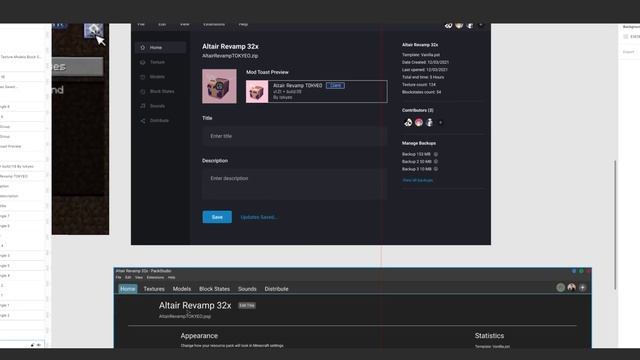Select Models tab in PackStudio window
This screenshot has width=640, height=360.
click(x=182, y=289)
